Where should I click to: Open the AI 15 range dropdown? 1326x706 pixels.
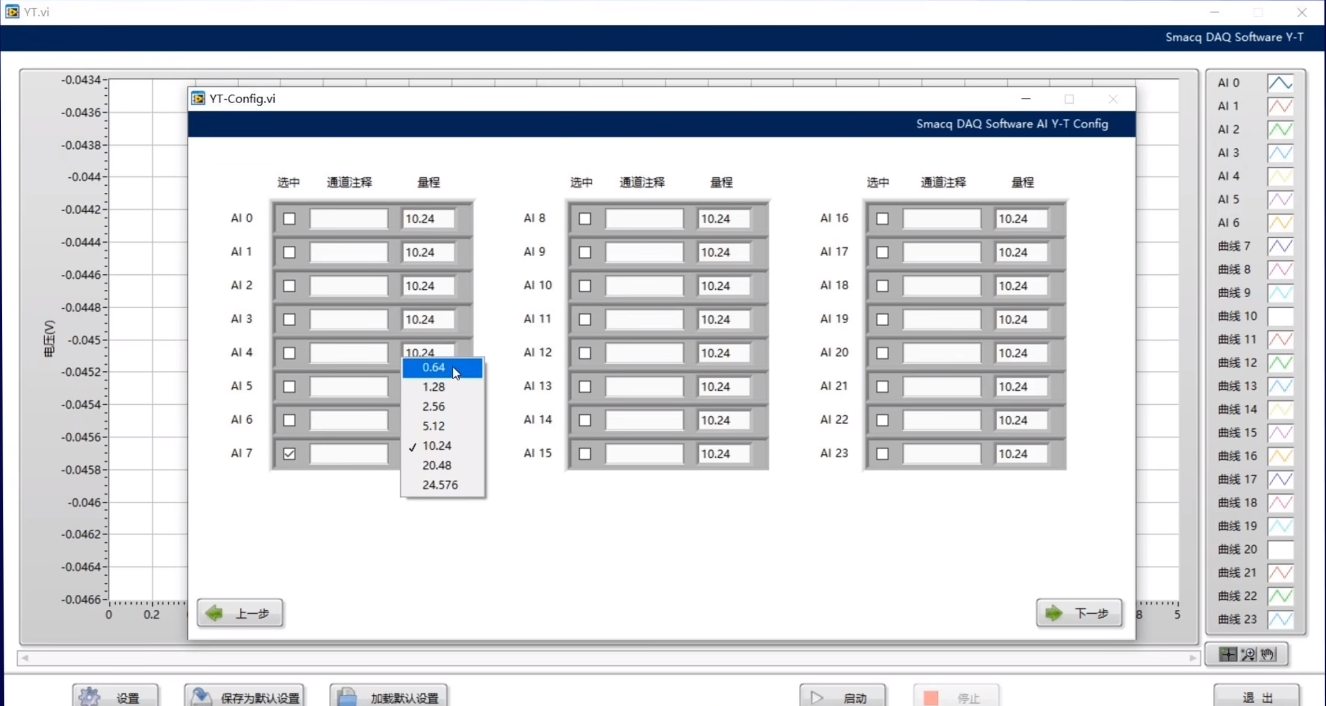click(724, 454)
